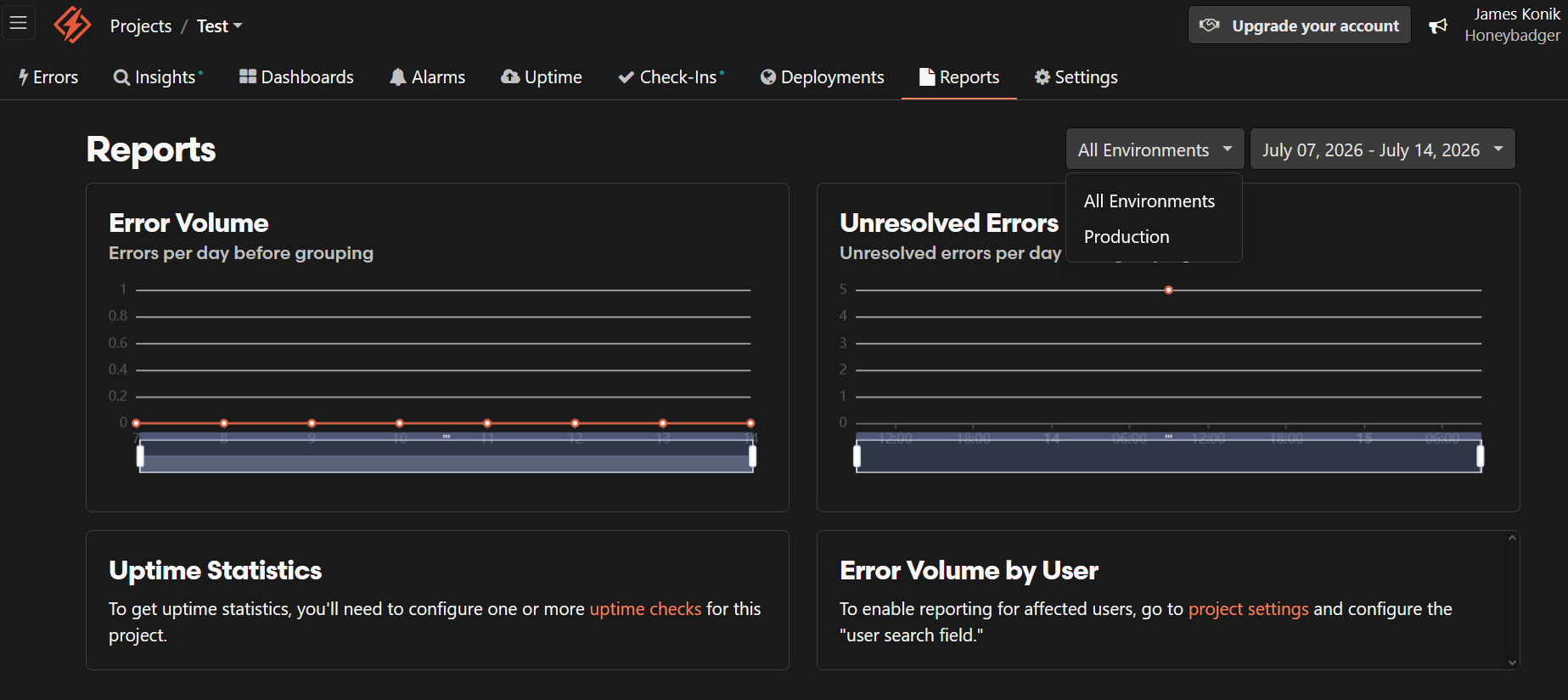The image size is (1568, 700).
Task: Click the Uptime cloud icon
Action: (x=510, y=76)
